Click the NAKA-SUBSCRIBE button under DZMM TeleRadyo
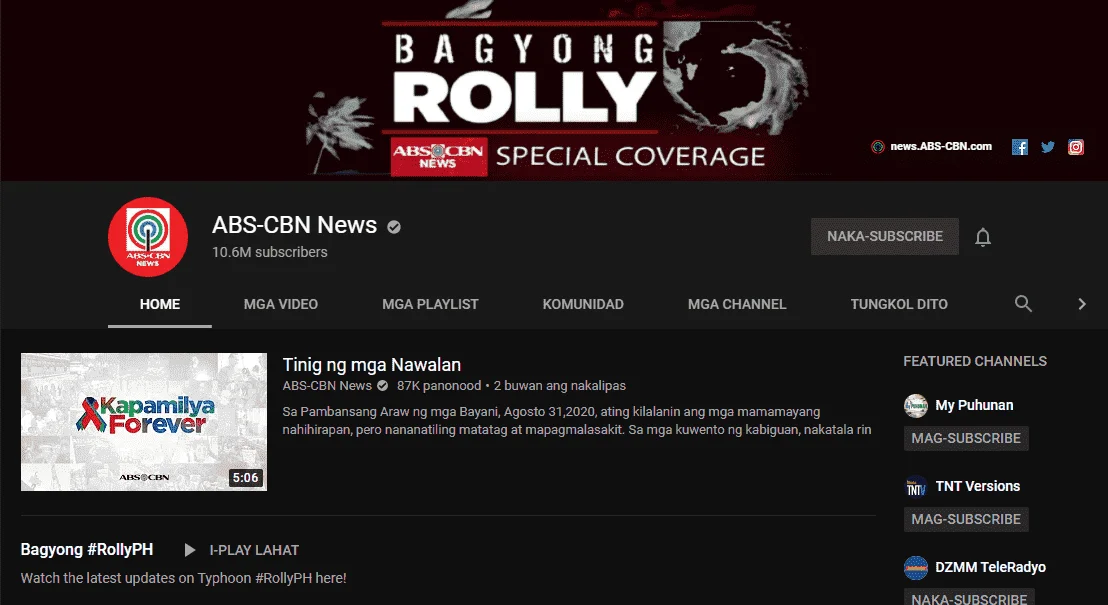The height and width of the screenshot is (605, 1108). pos(969,597)
